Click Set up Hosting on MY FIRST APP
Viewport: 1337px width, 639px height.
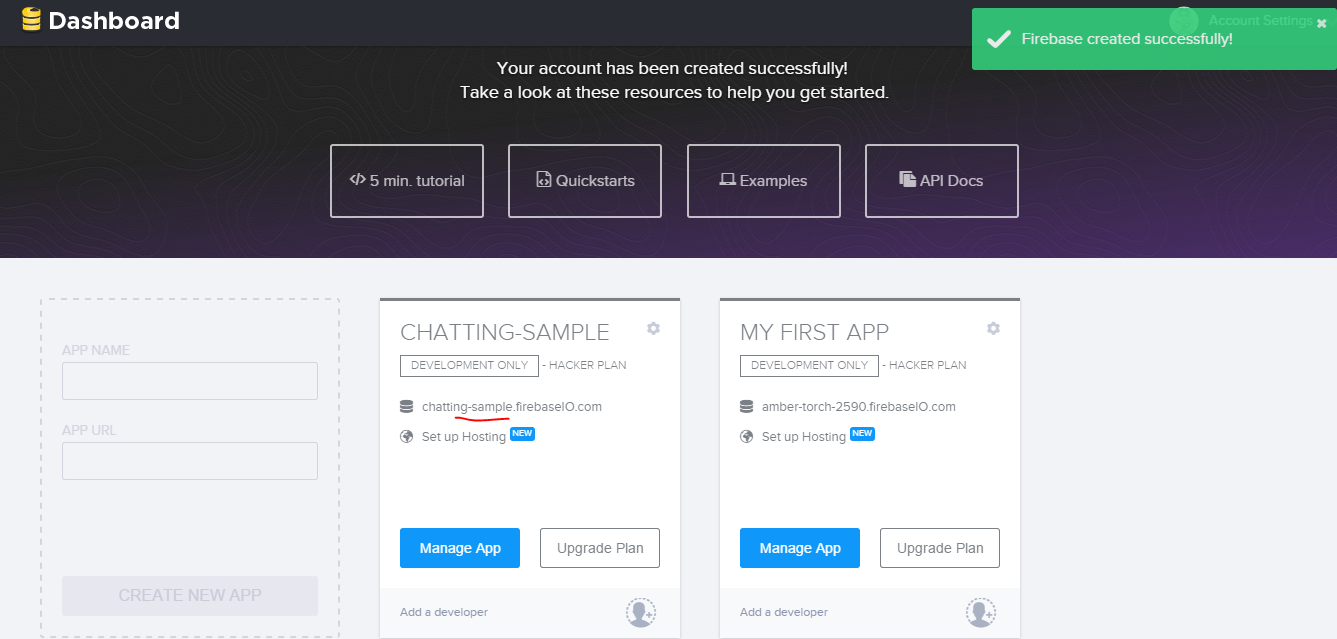803,437
